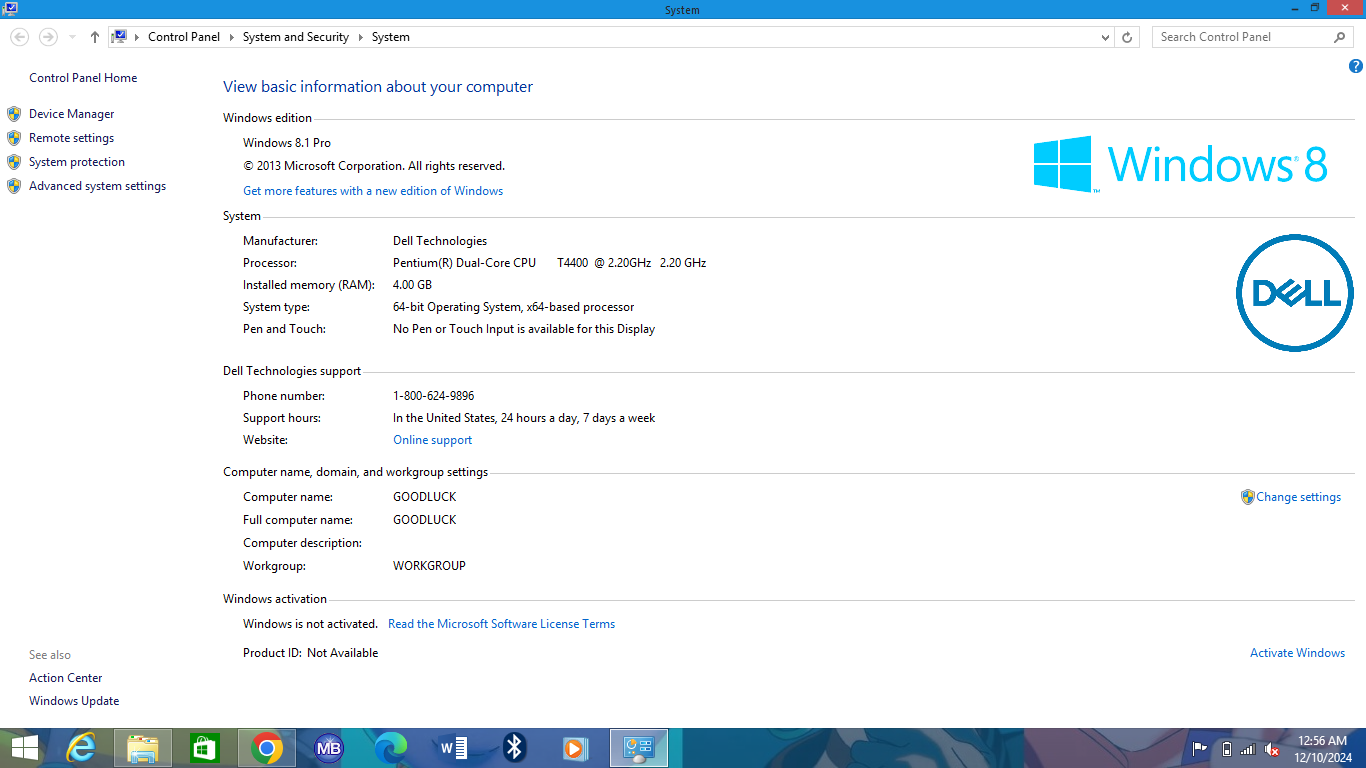Click the Dell logo image
The image size is (1366, 768).
tap(1295, 293)
